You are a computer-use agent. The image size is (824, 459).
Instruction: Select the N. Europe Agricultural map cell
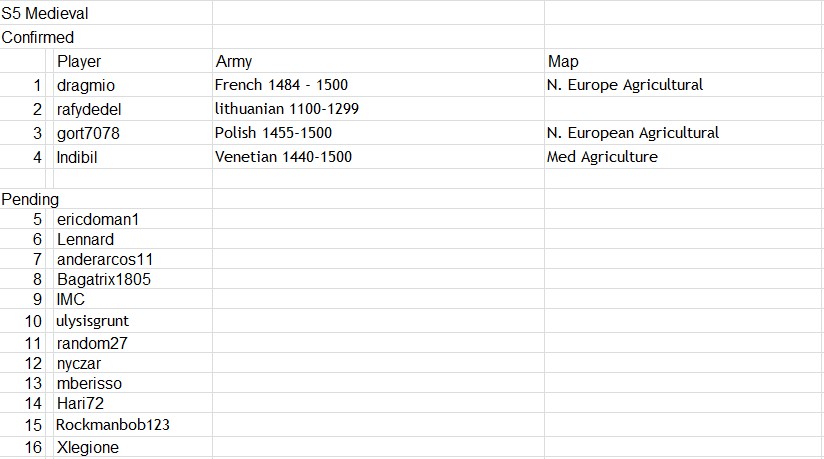pyautogui.click(x=684, y=85)
